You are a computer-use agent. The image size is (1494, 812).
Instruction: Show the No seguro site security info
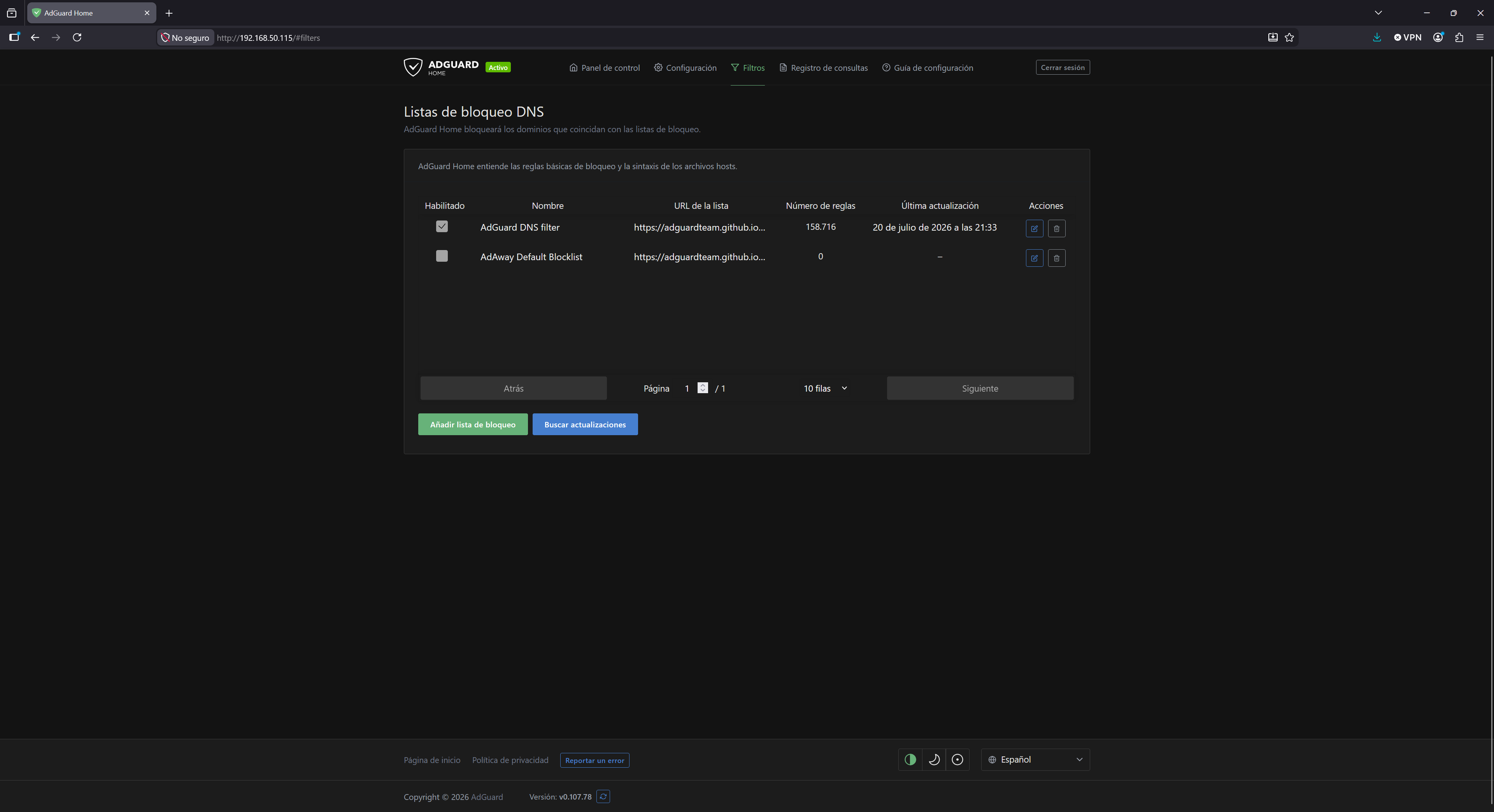point(185,38)
